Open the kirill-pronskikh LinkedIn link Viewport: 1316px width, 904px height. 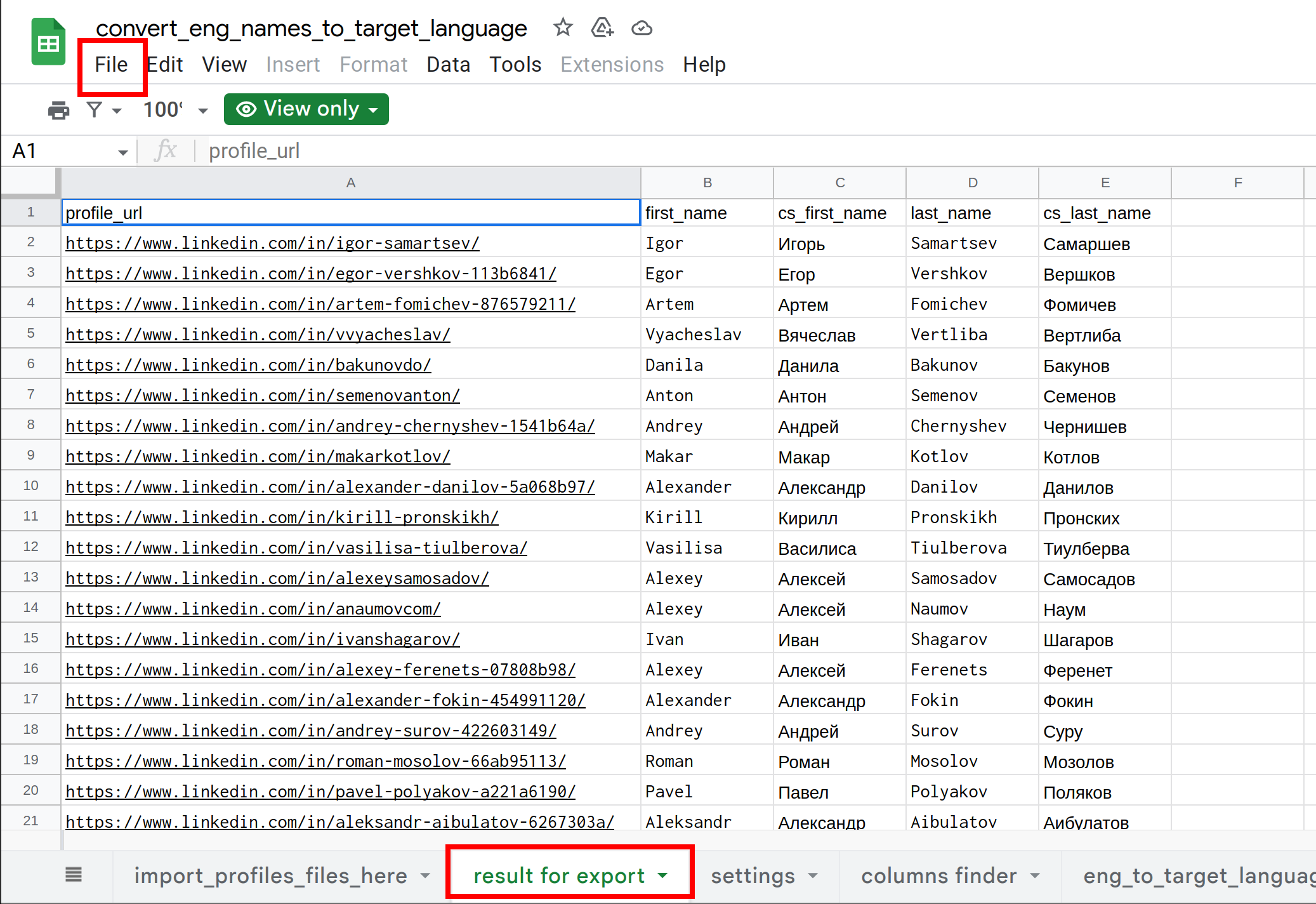point(282,517)
